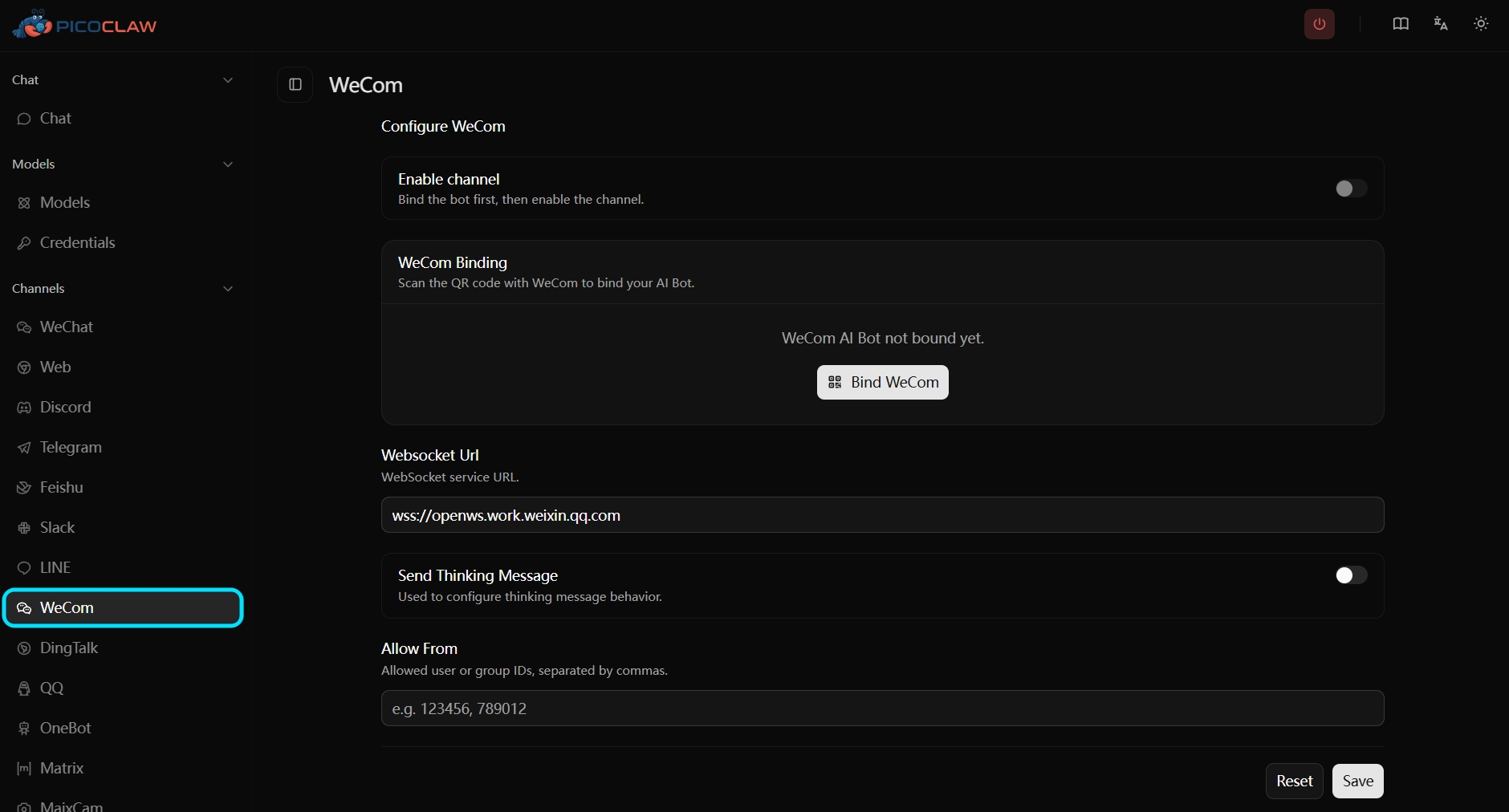Viewport: 1509px width, 812px height.
Task: Click the Bind WeCom button
Action: pos(883,382)
